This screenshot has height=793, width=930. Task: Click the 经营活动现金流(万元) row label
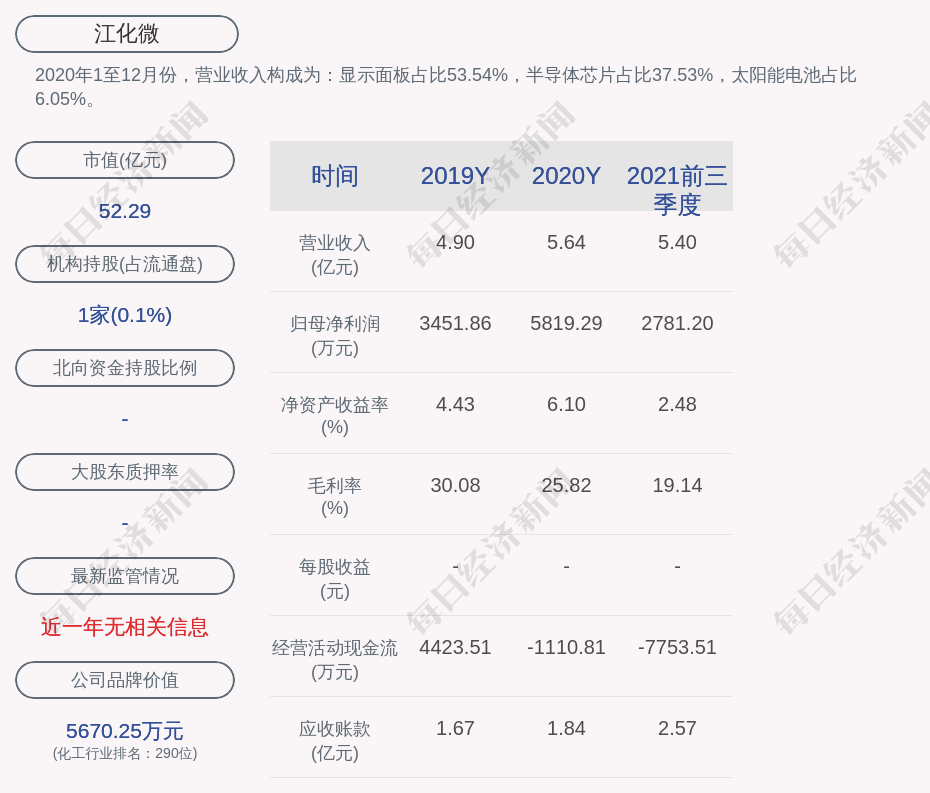335,660
